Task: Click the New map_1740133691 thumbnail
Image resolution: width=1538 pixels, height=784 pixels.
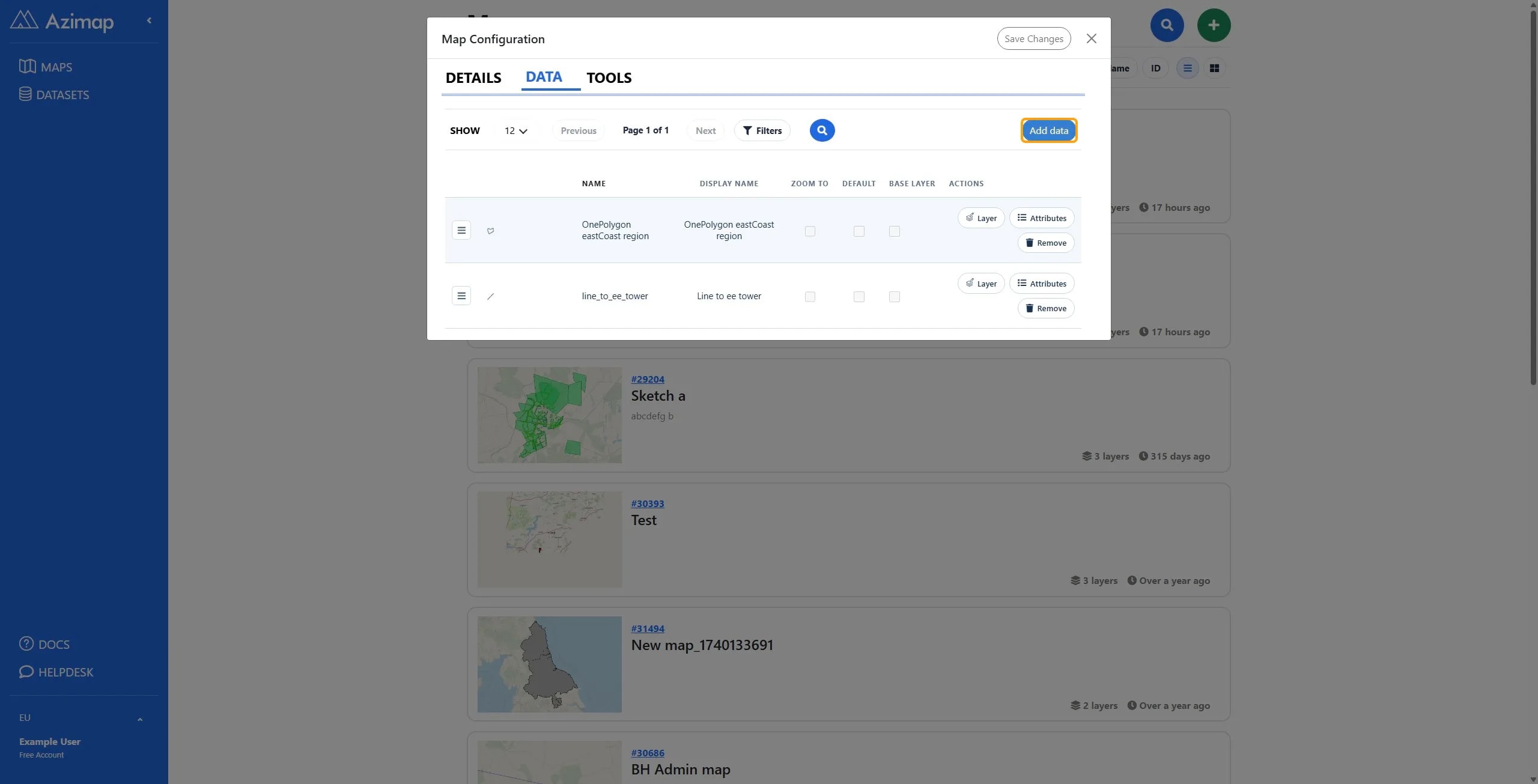Action: (x=549, y=664)
